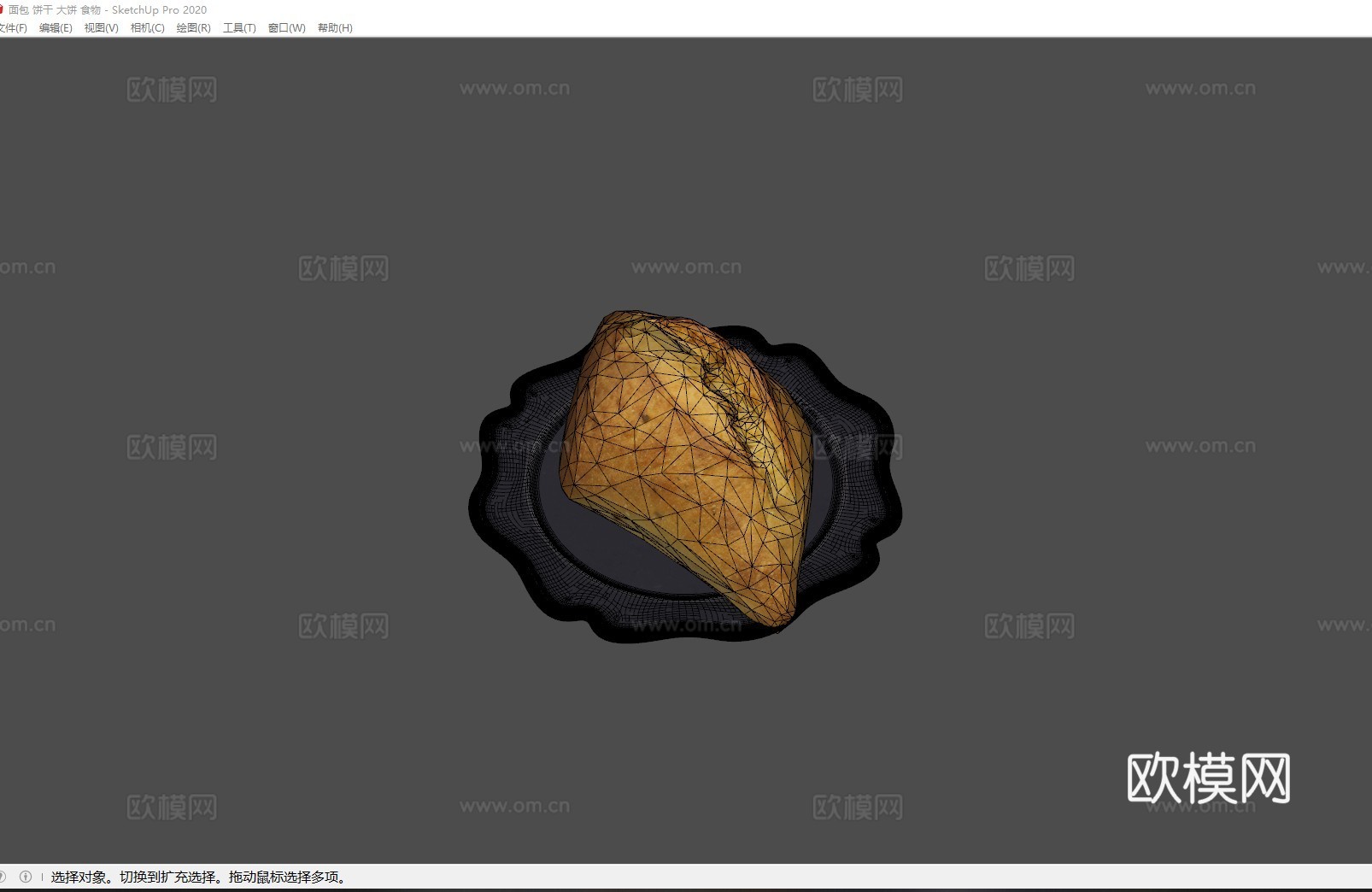Screen dimensions: 1372x892
Task: Open the 相机(C) menu
Action: click(147, 28)
